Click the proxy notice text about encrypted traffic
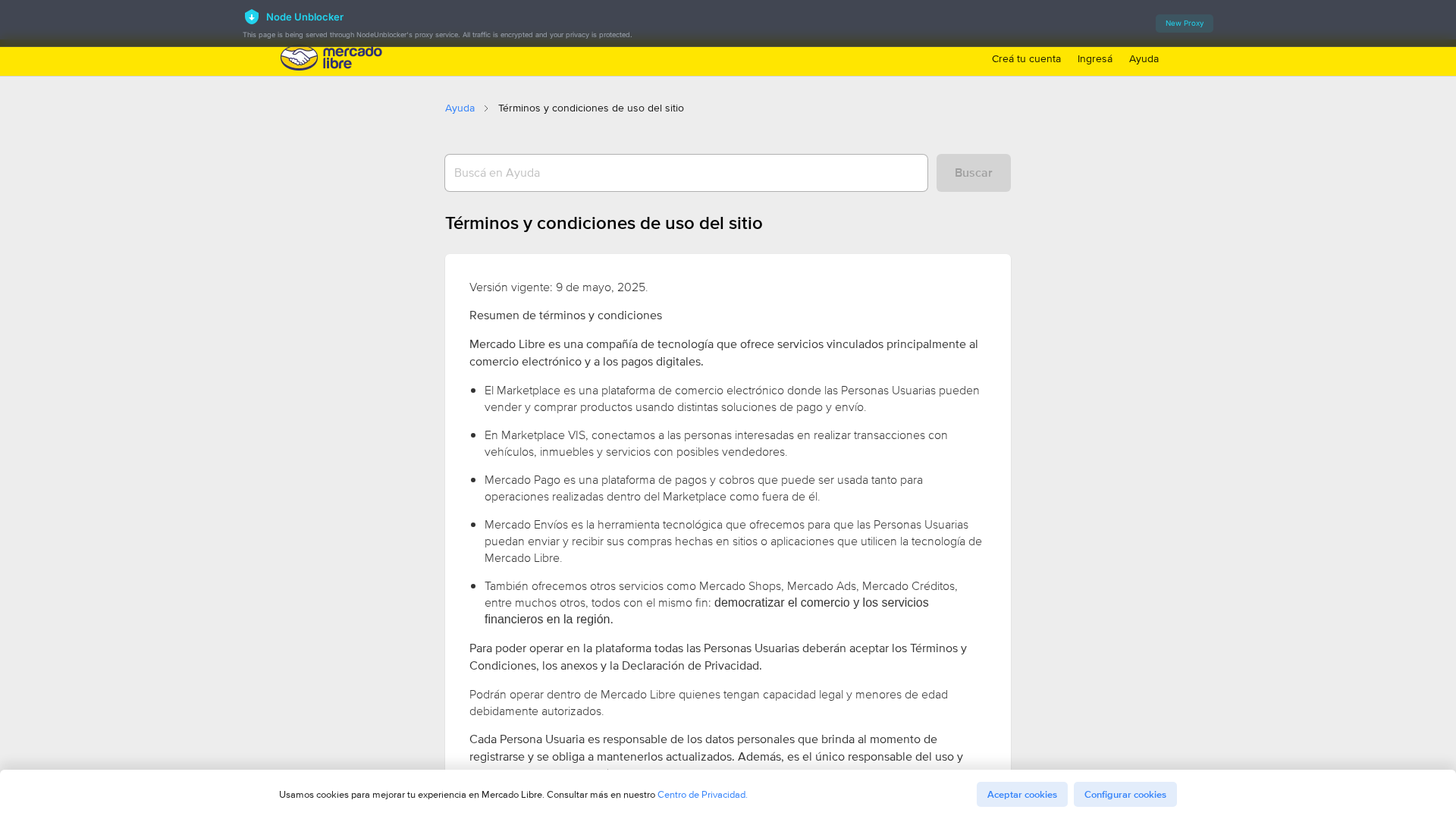 [437, 35]
